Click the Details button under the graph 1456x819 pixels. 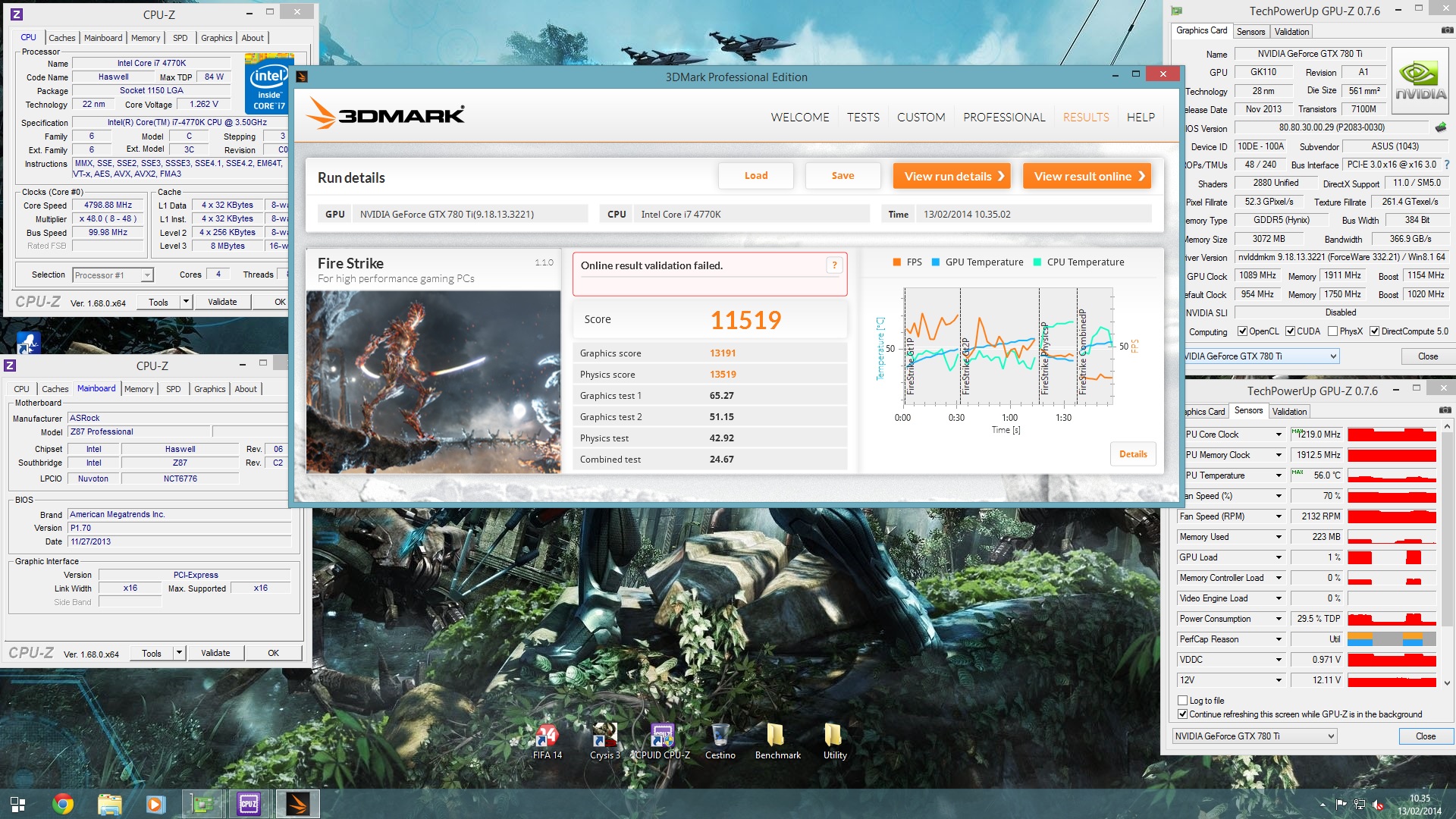point(1133,454)
